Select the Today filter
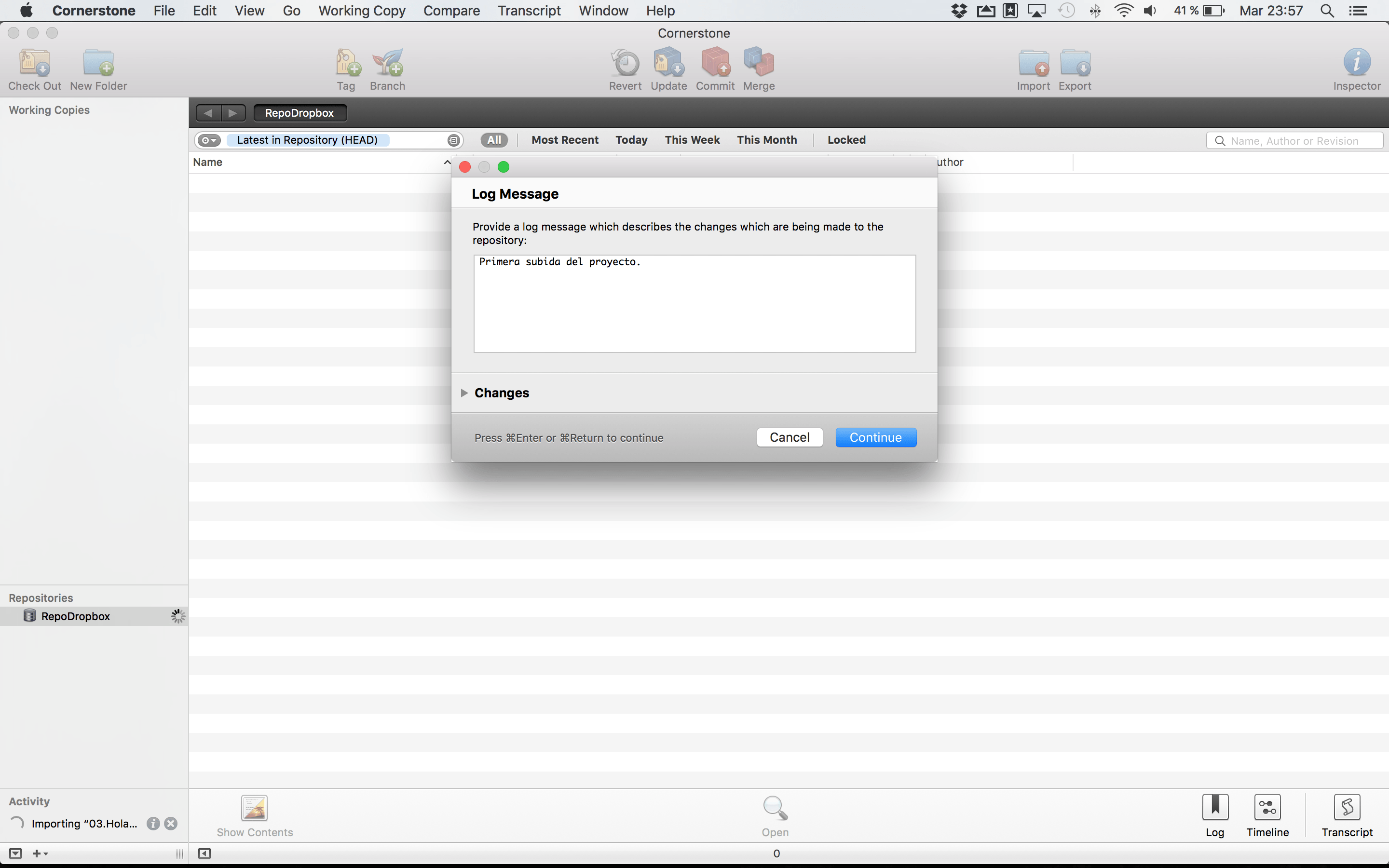 pos(631,140)
